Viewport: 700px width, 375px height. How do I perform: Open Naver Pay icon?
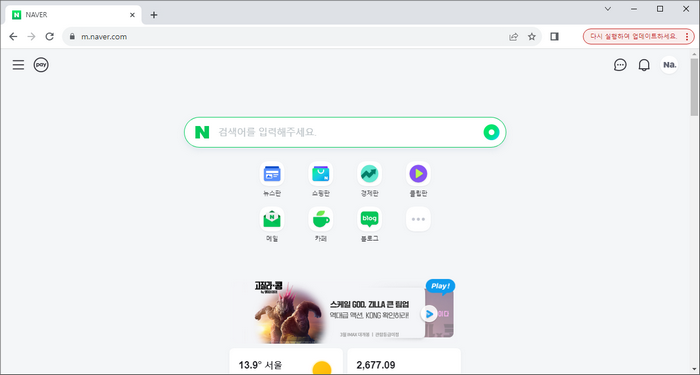coord(41,65)
